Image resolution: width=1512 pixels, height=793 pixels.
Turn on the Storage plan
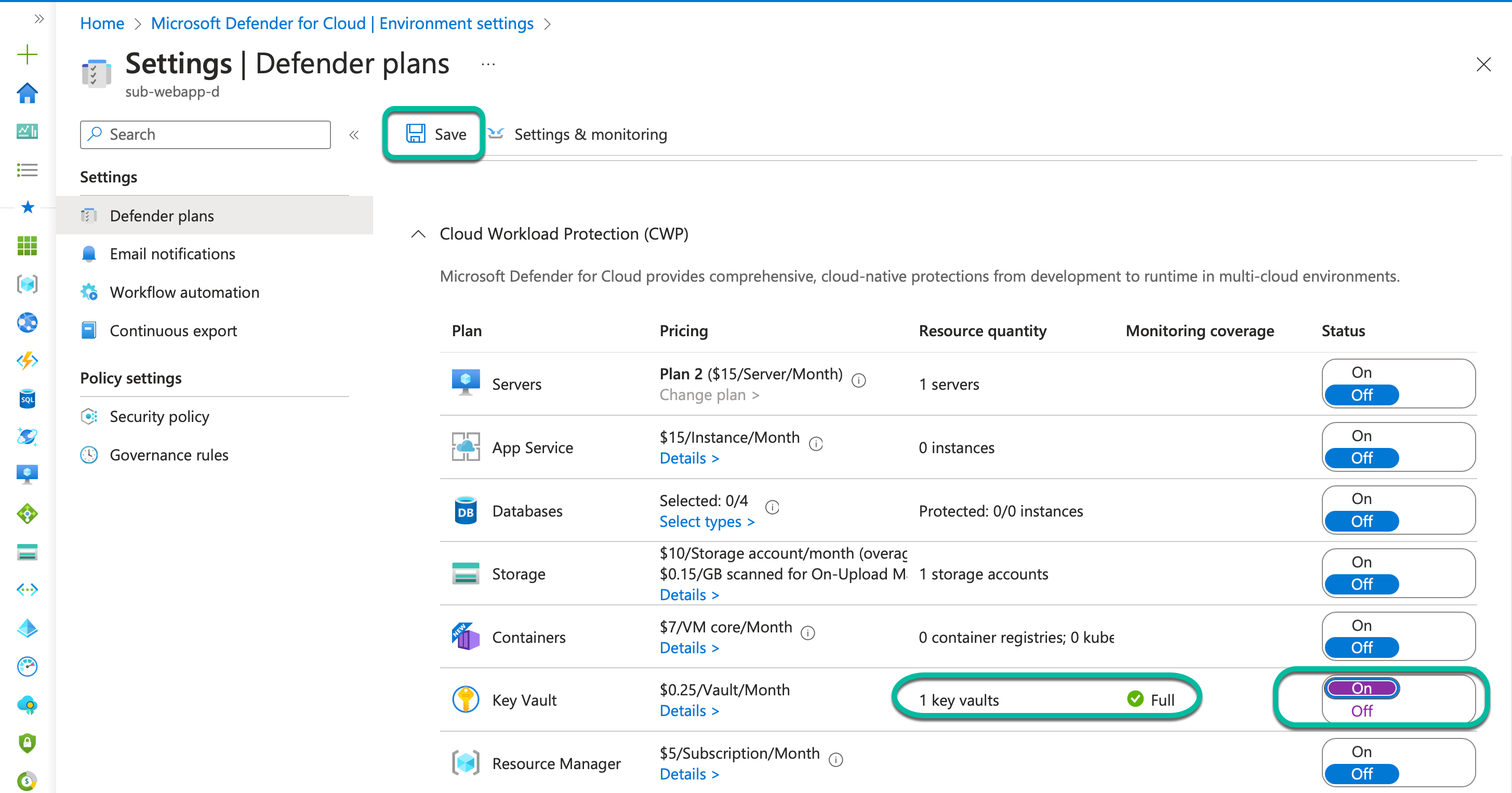pyautogui.click(x=1362, y=562)
